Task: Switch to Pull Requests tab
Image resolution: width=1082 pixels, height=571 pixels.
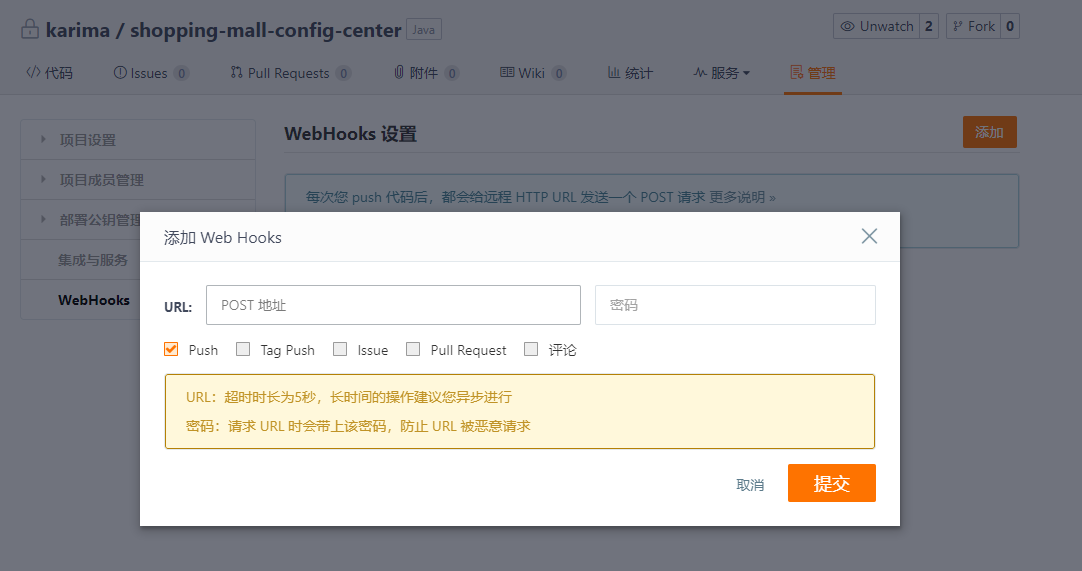Action: coord(291,72)
